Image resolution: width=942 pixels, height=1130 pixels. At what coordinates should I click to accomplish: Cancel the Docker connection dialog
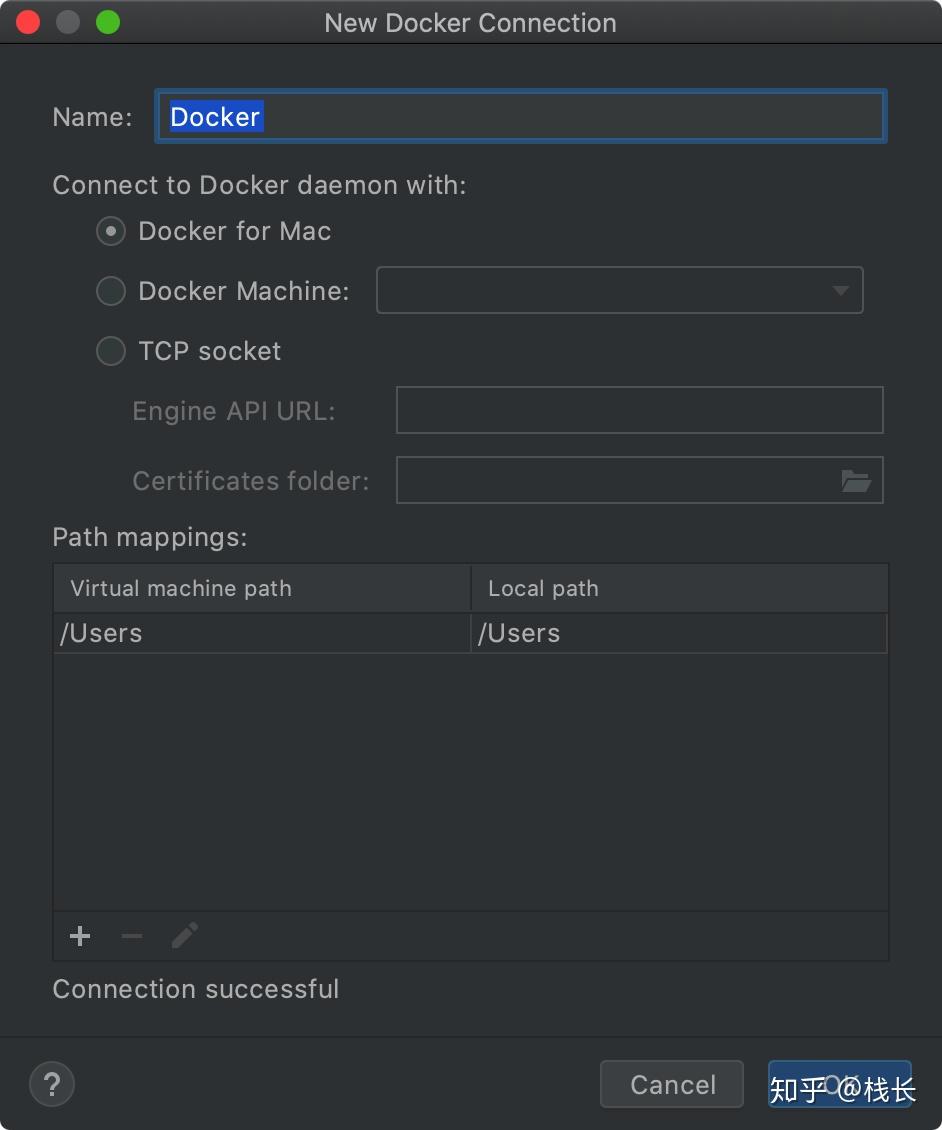pos(671,1084)
